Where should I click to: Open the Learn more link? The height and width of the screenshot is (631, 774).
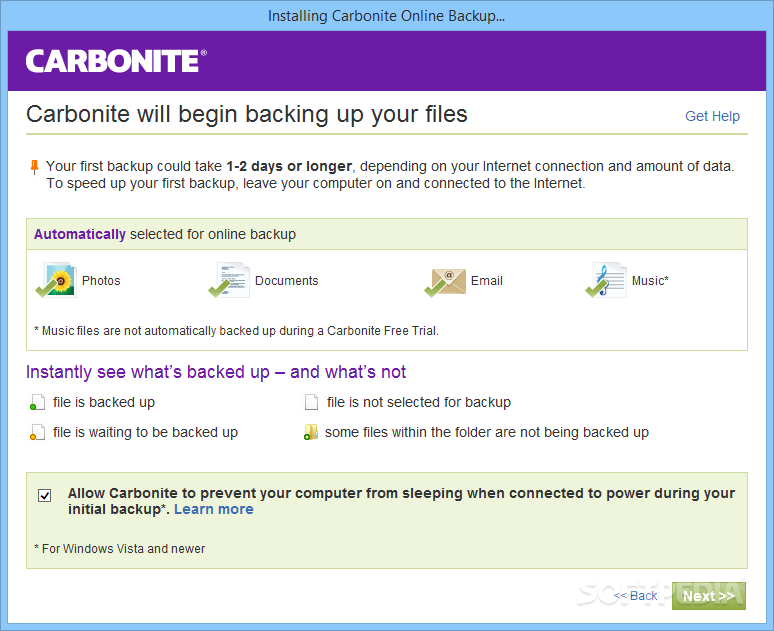pyautogui.click(x=214, y=509)
